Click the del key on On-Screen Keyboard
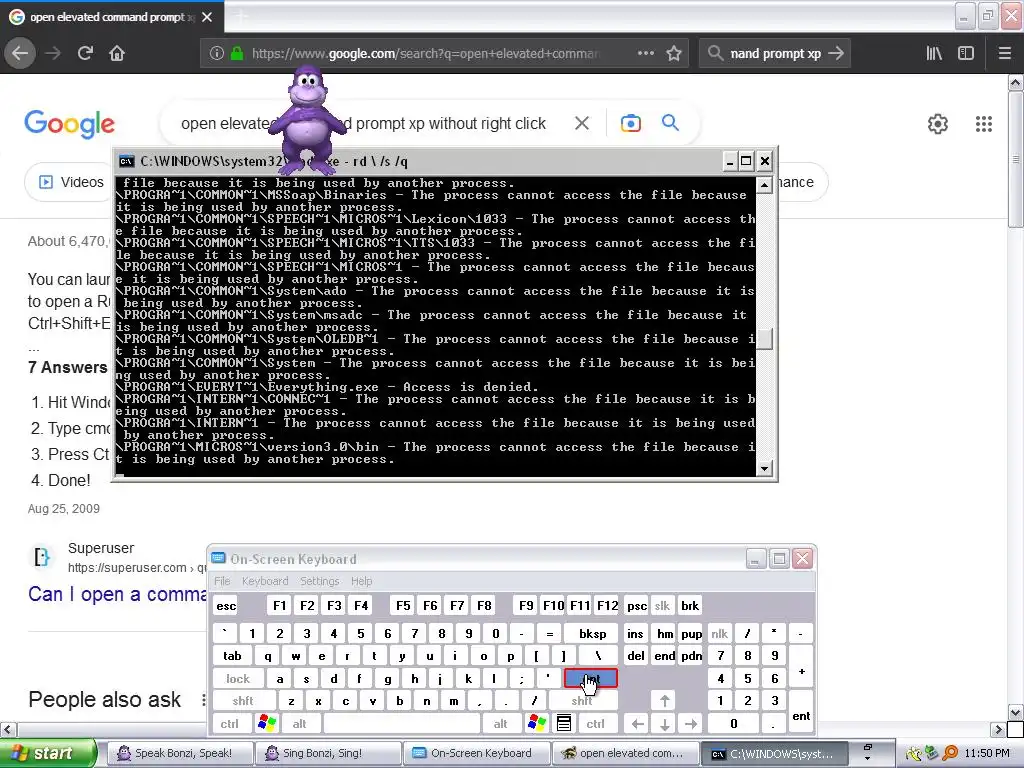 tap(635, 656)
